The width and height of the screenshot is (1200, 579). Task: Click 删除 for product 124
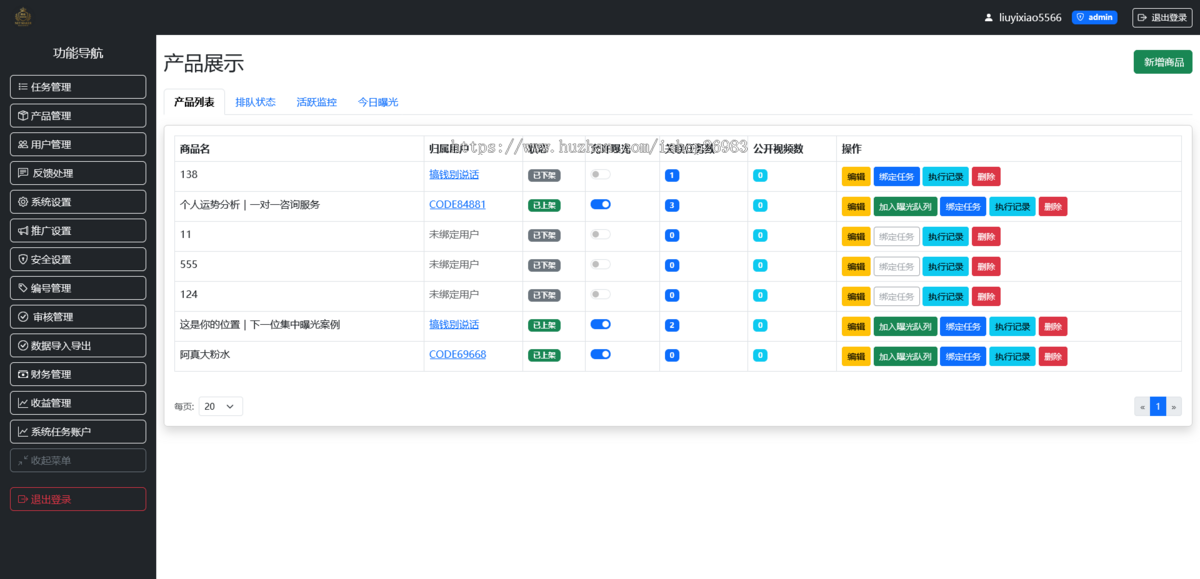(x=986, y=296)
